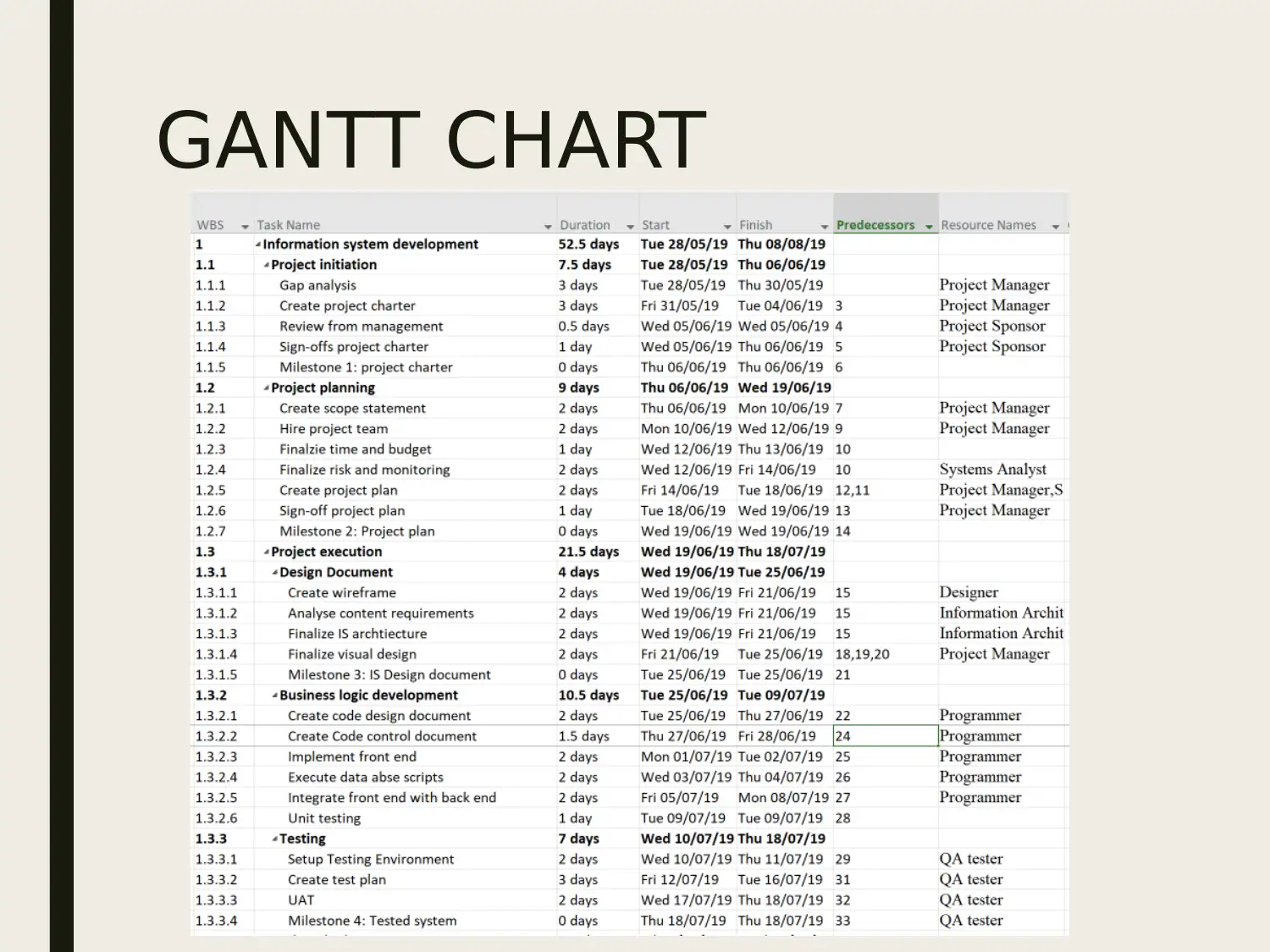Select the Create scope statement task
Screen dimensions: 1270x952
click(352, 408)
